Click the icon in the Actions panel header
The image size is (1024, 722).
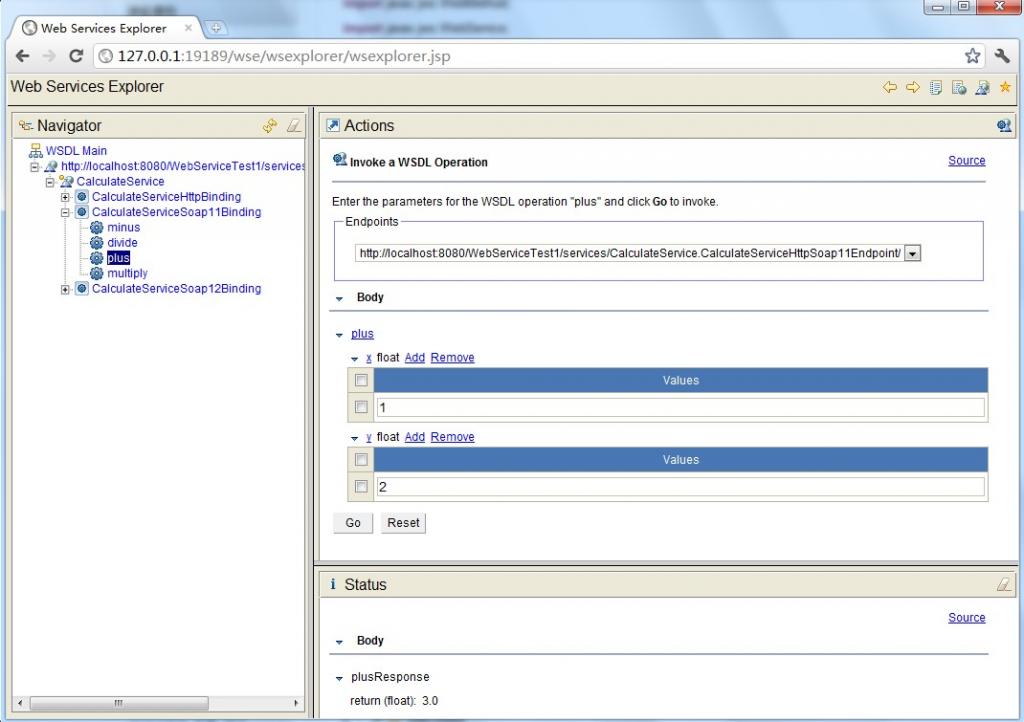(1005, 125)
